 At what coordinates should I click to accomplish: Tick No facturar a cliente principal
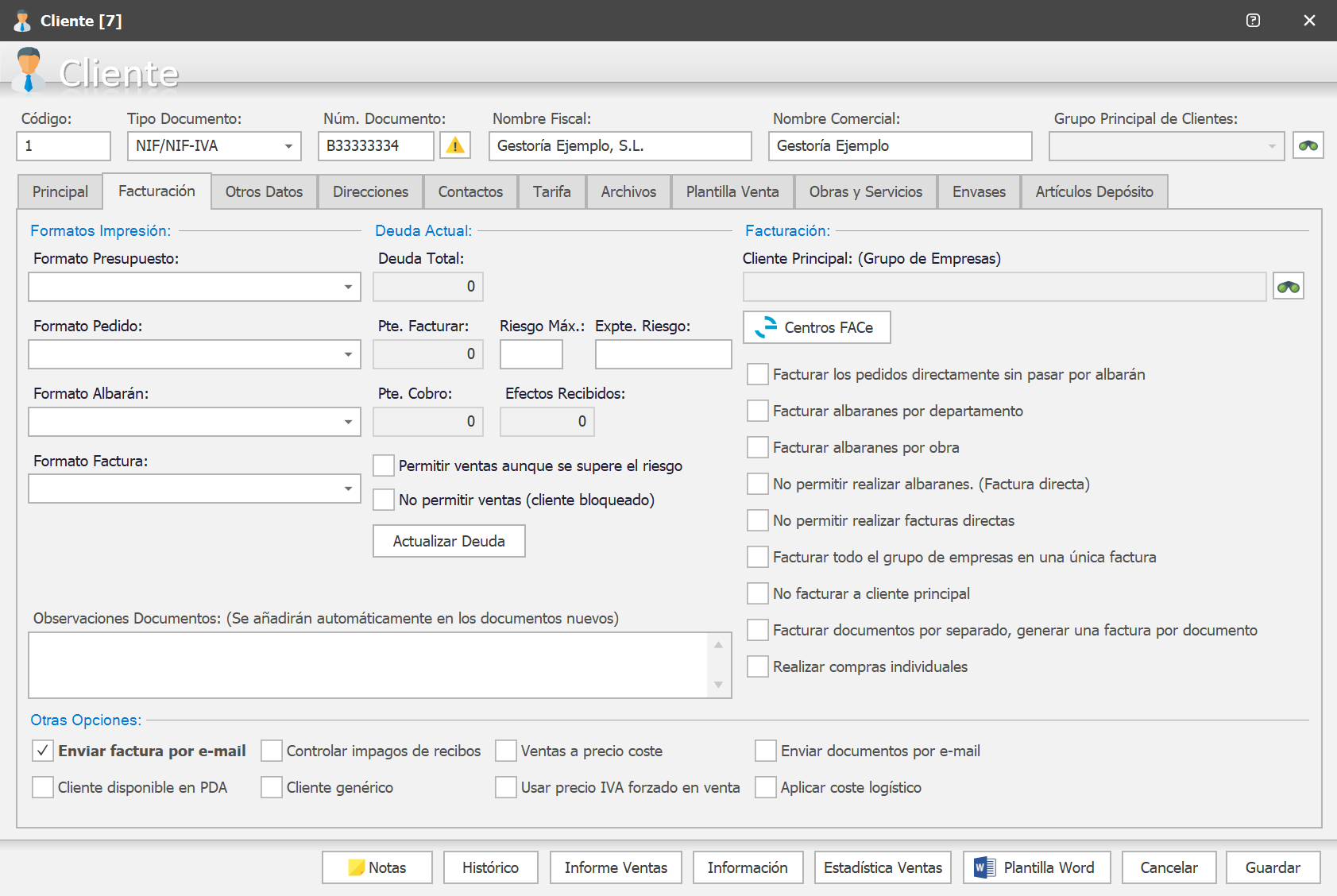pos(758,593)
